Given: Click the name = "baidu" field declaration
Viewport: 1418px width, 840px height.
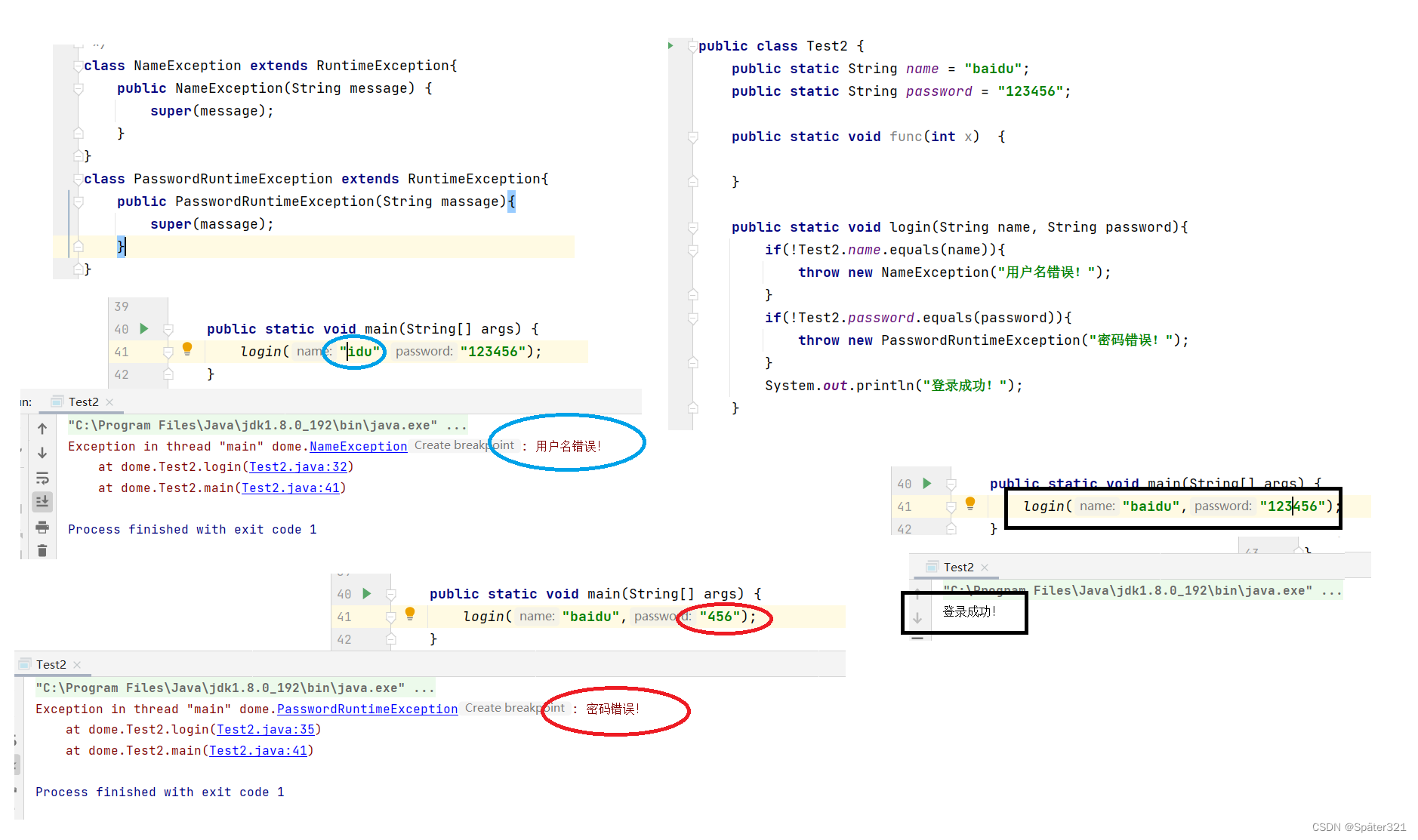Looking at the screenshot, I should pos(880,69).
